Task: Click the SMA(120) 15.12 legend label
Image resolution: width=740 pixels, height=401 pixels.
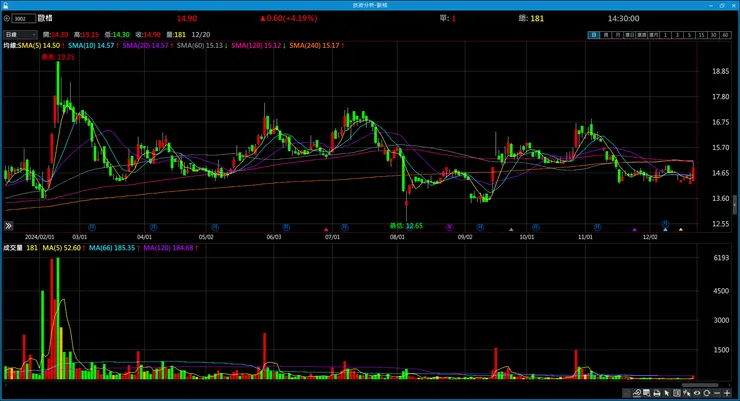Action: pyautogui.click(x=258, y=45)
